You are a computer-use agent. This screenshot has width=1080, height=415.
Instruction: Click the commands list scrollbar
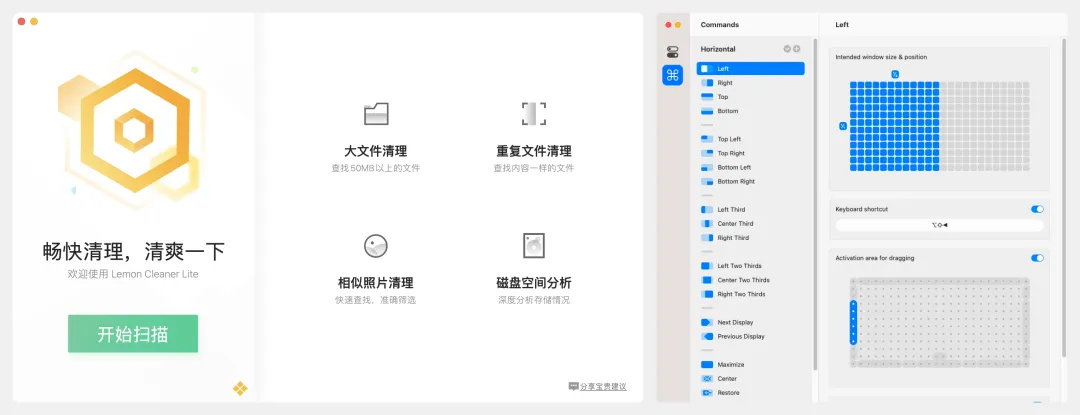pyautogui.click(x=816, y=204)
